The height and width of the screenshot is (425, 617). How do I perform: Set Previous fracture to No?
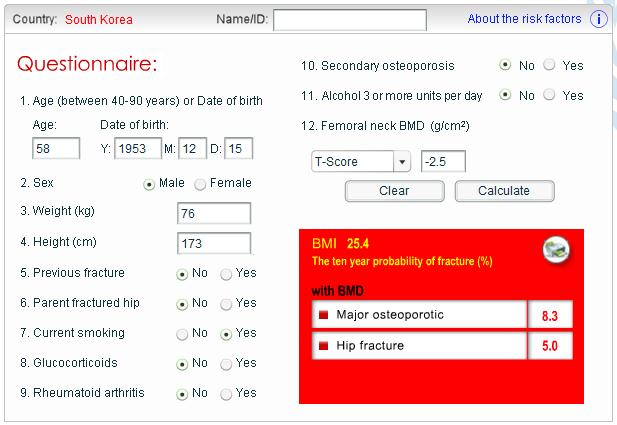pos(182,274)
